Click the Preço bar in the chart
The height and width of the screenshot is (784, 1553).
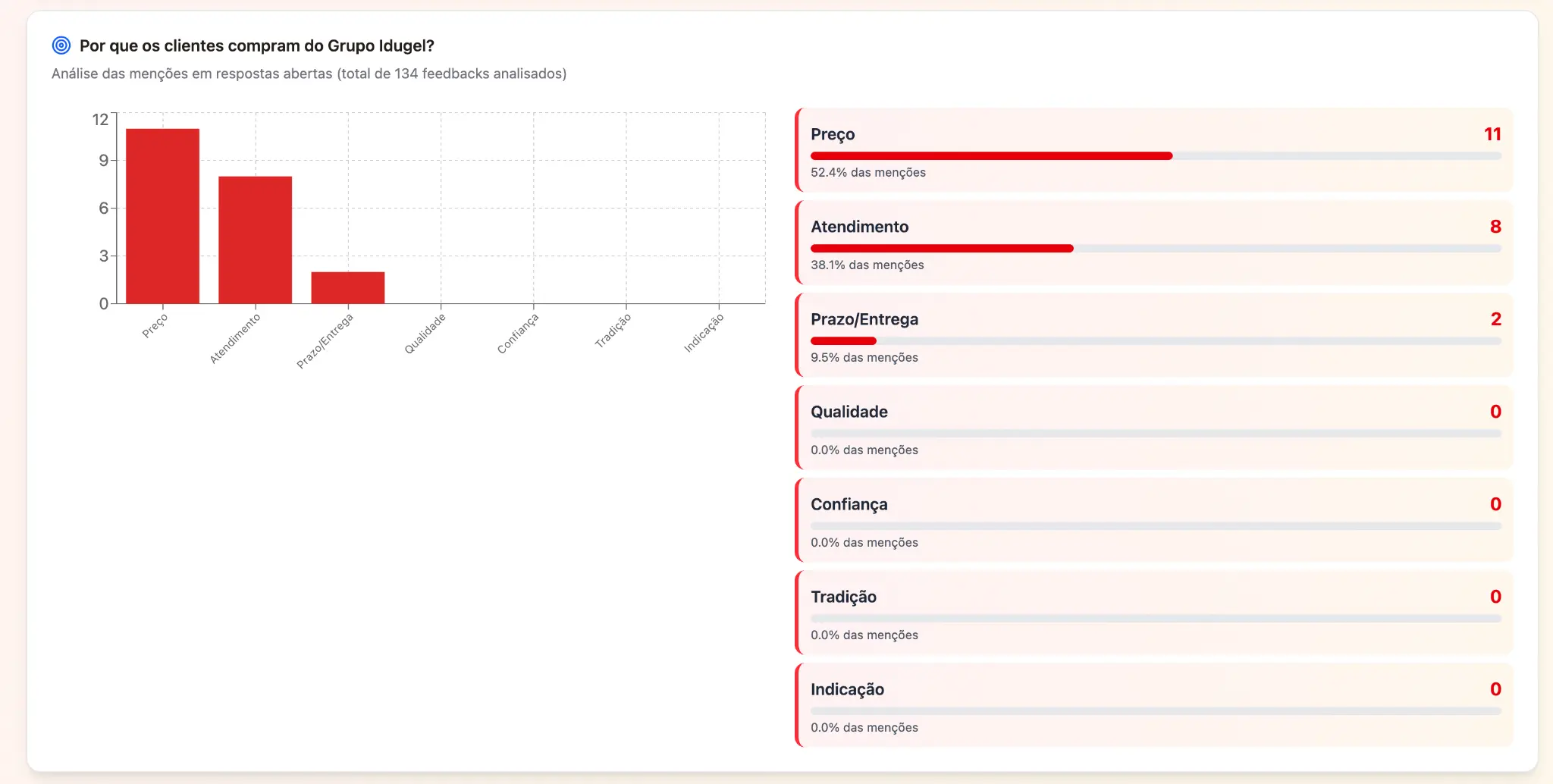click(162, 216)
